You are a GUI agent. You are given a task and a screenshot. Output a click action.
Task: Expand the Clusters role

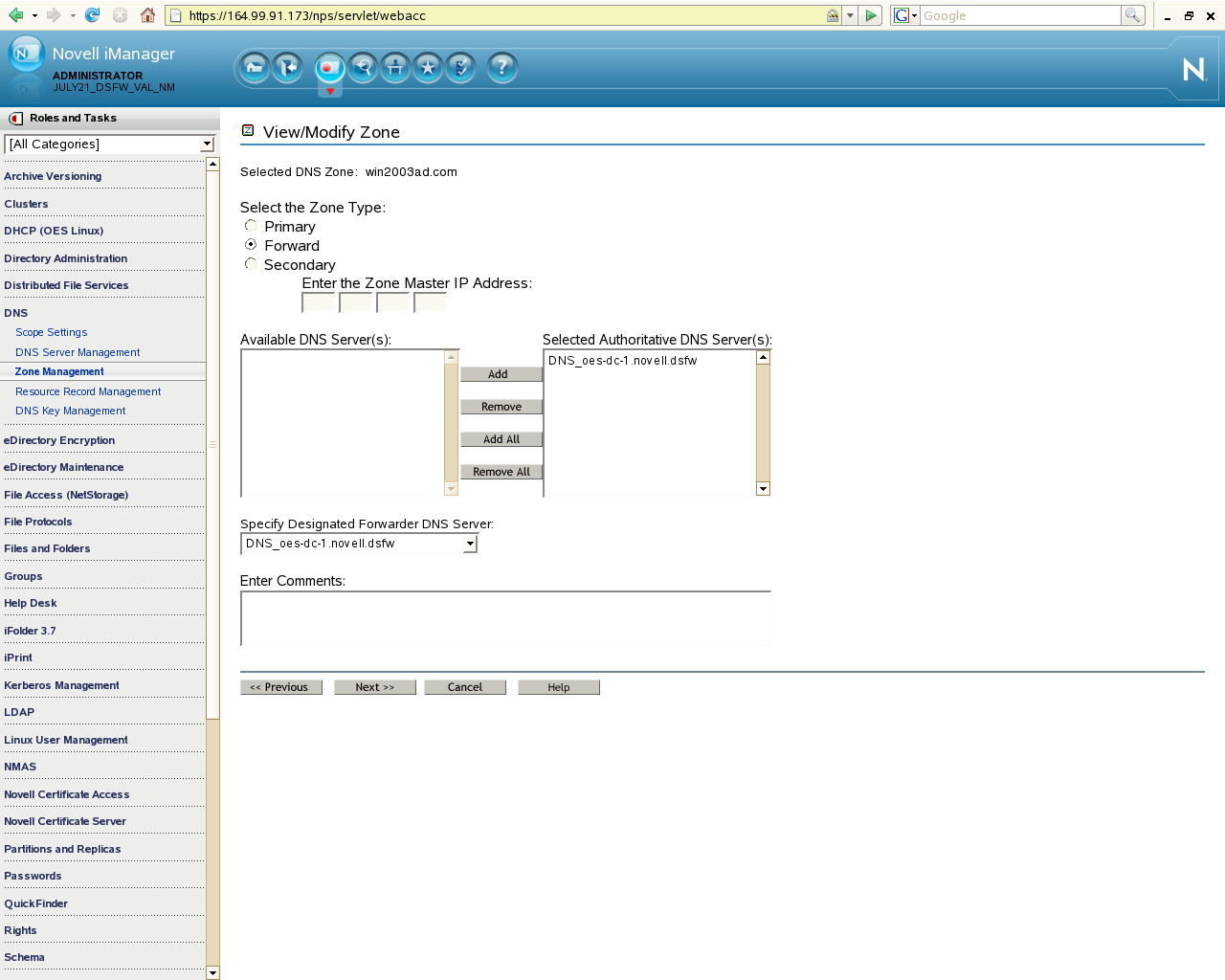pyautogui.click(x=26, y=204)
